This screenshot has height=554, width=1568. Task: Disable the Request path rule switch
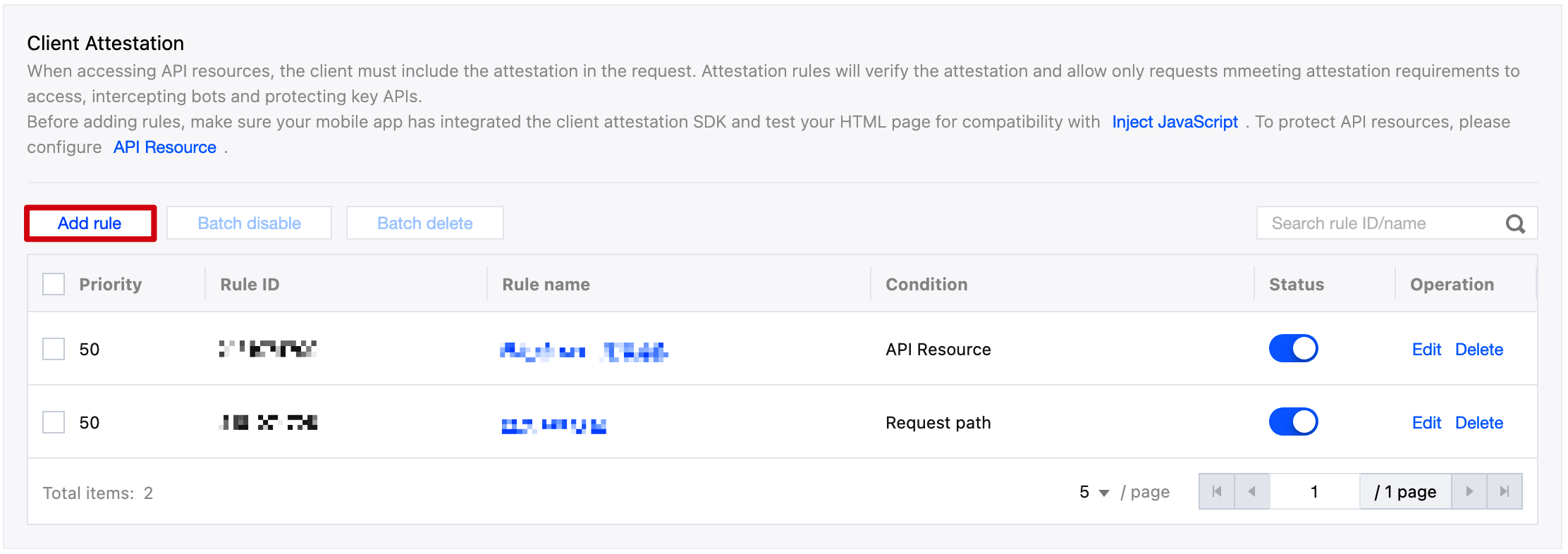click(x=1293, y=422)
